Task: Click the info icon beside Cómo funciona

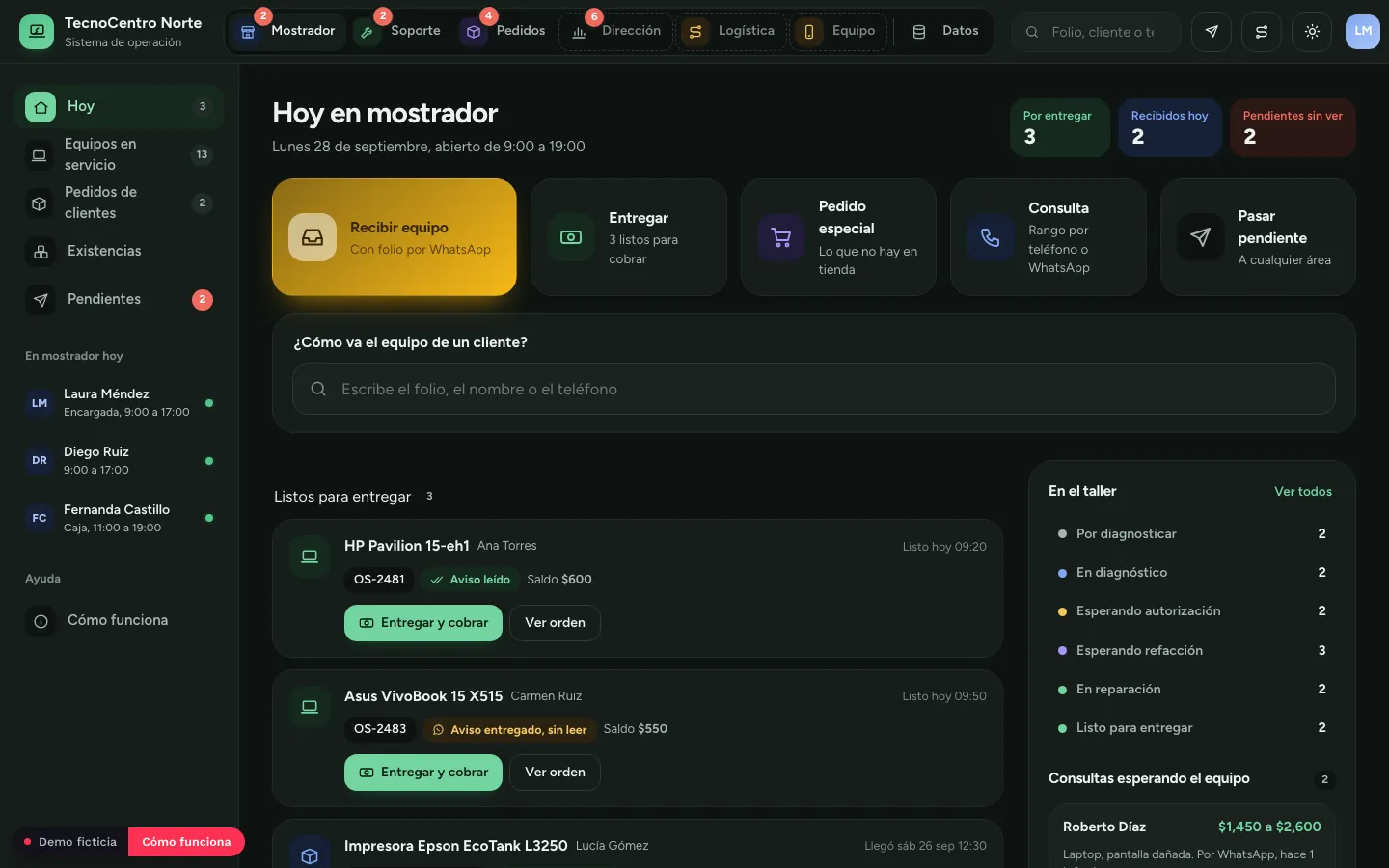Action: pos(41,621)
